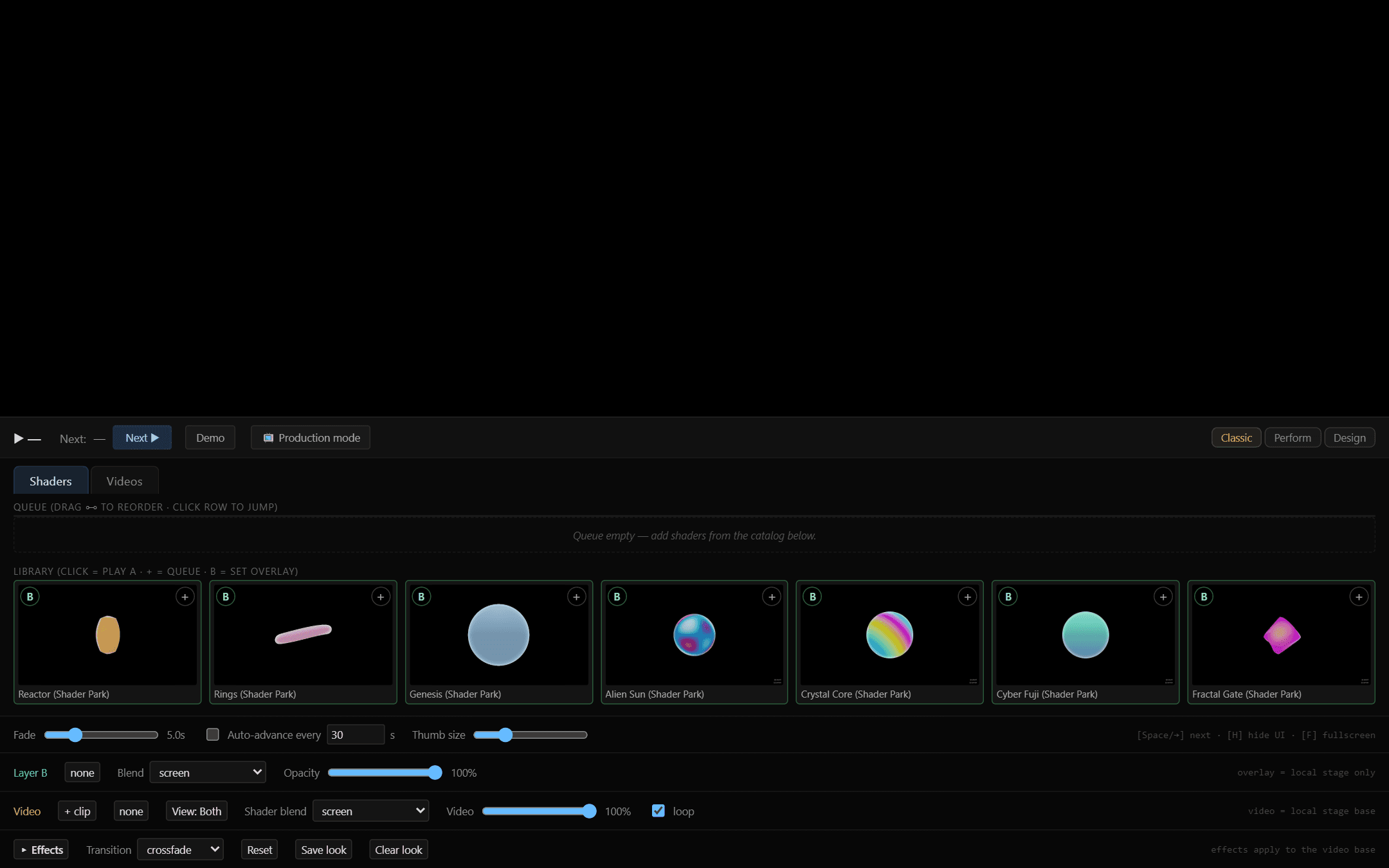Viewport: 1389px width, 868px height.
Task: Click Save look
Action: [323, 849]
